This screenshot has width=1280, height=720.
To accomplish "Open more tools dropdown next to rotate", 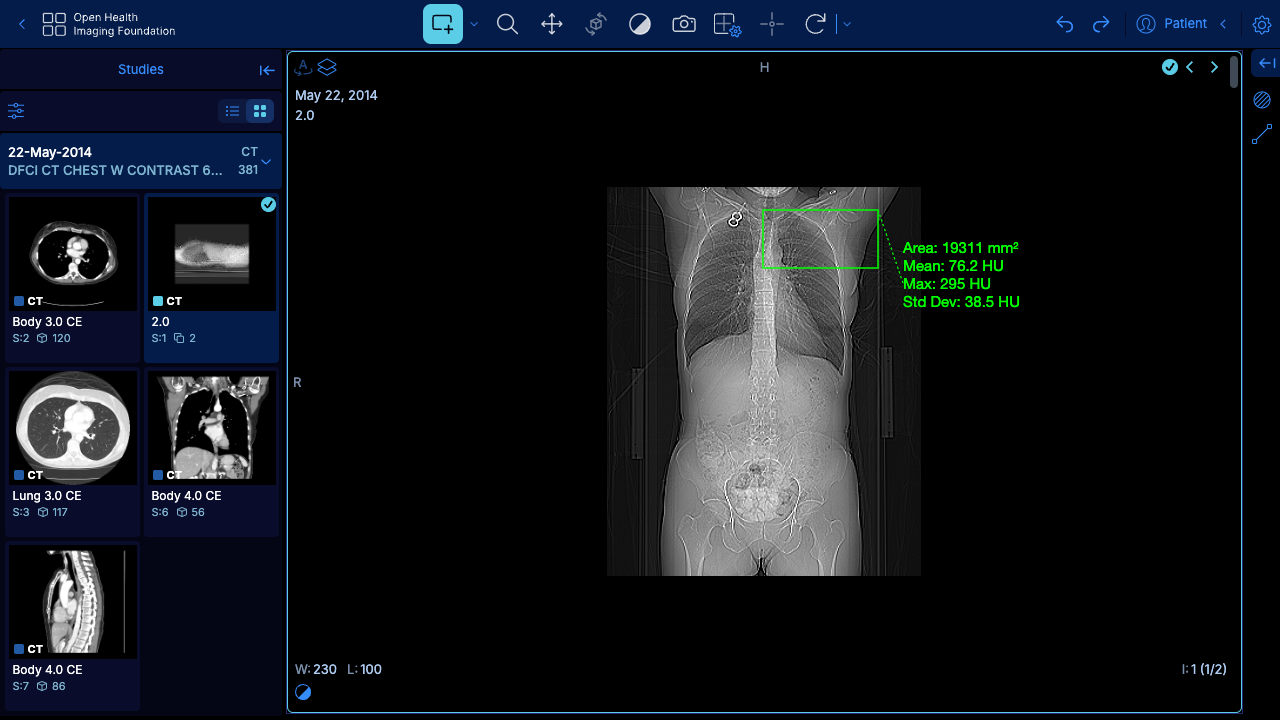I will click(847, 24).
